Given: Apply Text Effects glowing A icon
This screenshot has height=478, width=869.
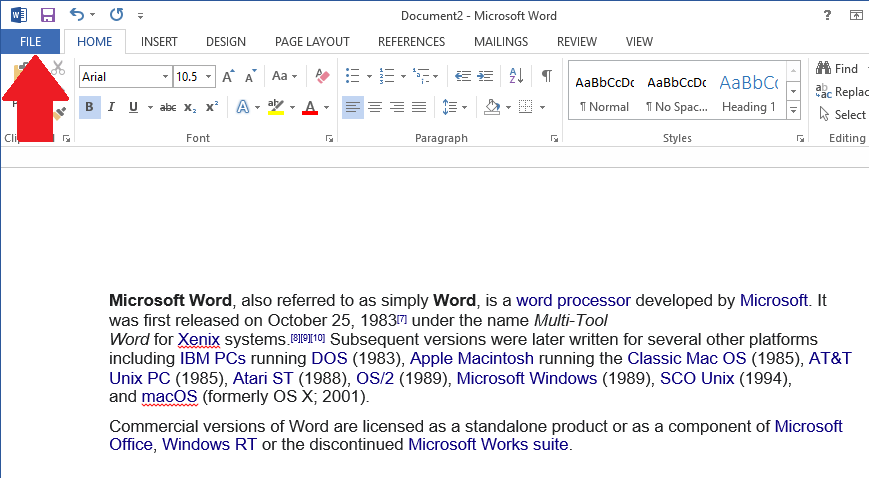Looking at the screenshot, I should coord(243,107).
